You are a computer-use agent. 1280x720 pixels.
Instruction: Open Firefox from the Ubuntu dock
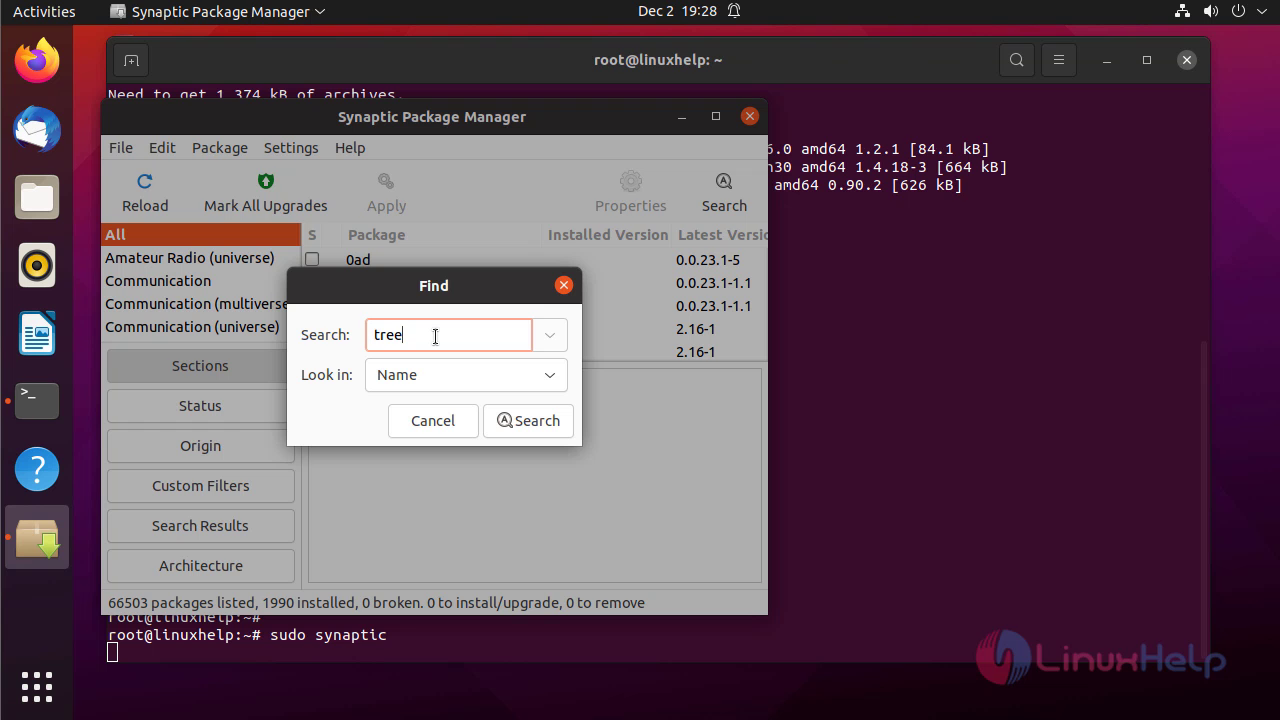pos(37,61)
